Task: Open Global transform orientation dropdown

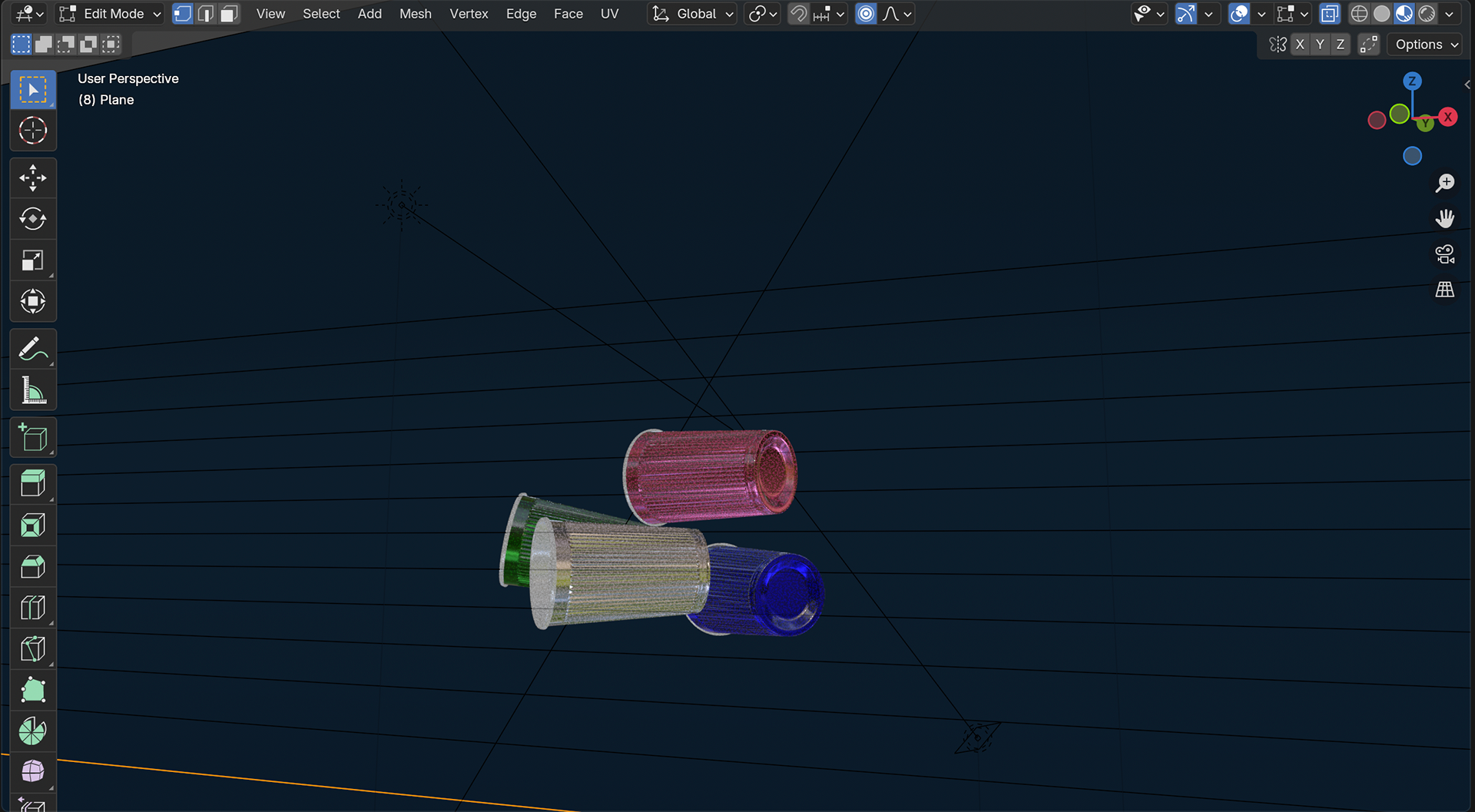Action: pyautogui.click(x=692, y=14)
